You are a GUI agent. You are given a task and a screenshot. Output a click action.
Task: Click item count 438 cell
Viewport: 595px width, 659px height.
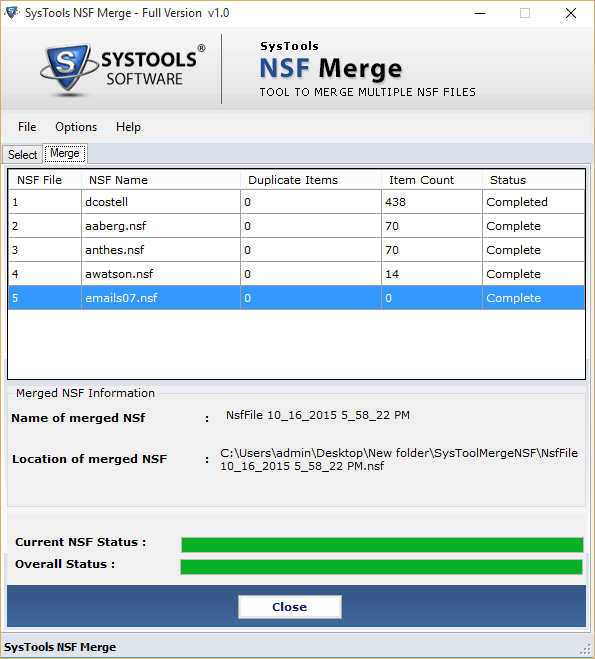pos(432,202)
